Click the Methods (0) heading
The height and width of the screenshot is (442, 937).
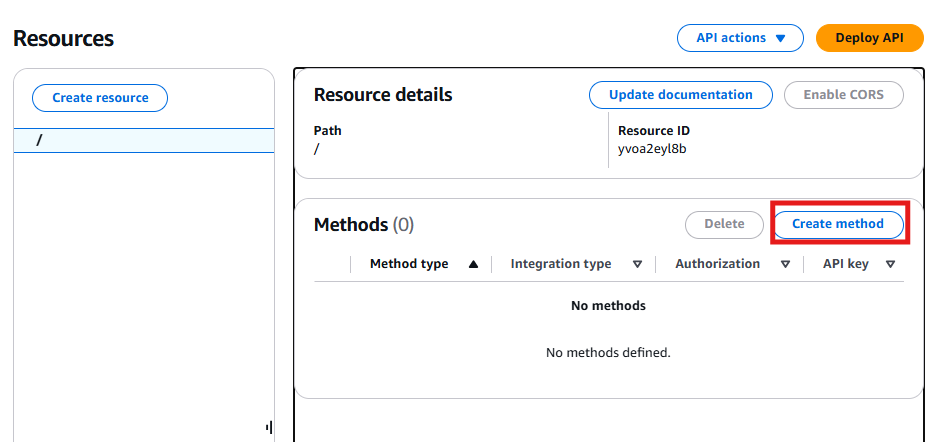point(364,225)
